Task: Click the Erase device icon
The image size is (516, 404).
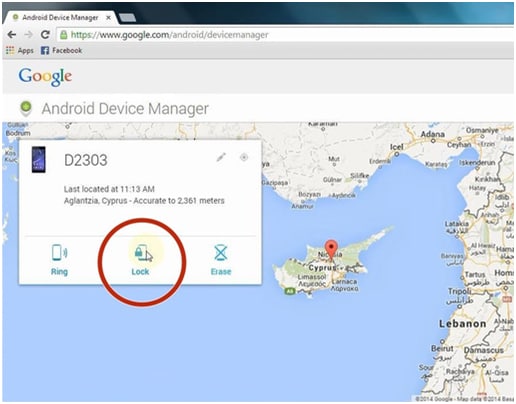Action: (221, 253)
